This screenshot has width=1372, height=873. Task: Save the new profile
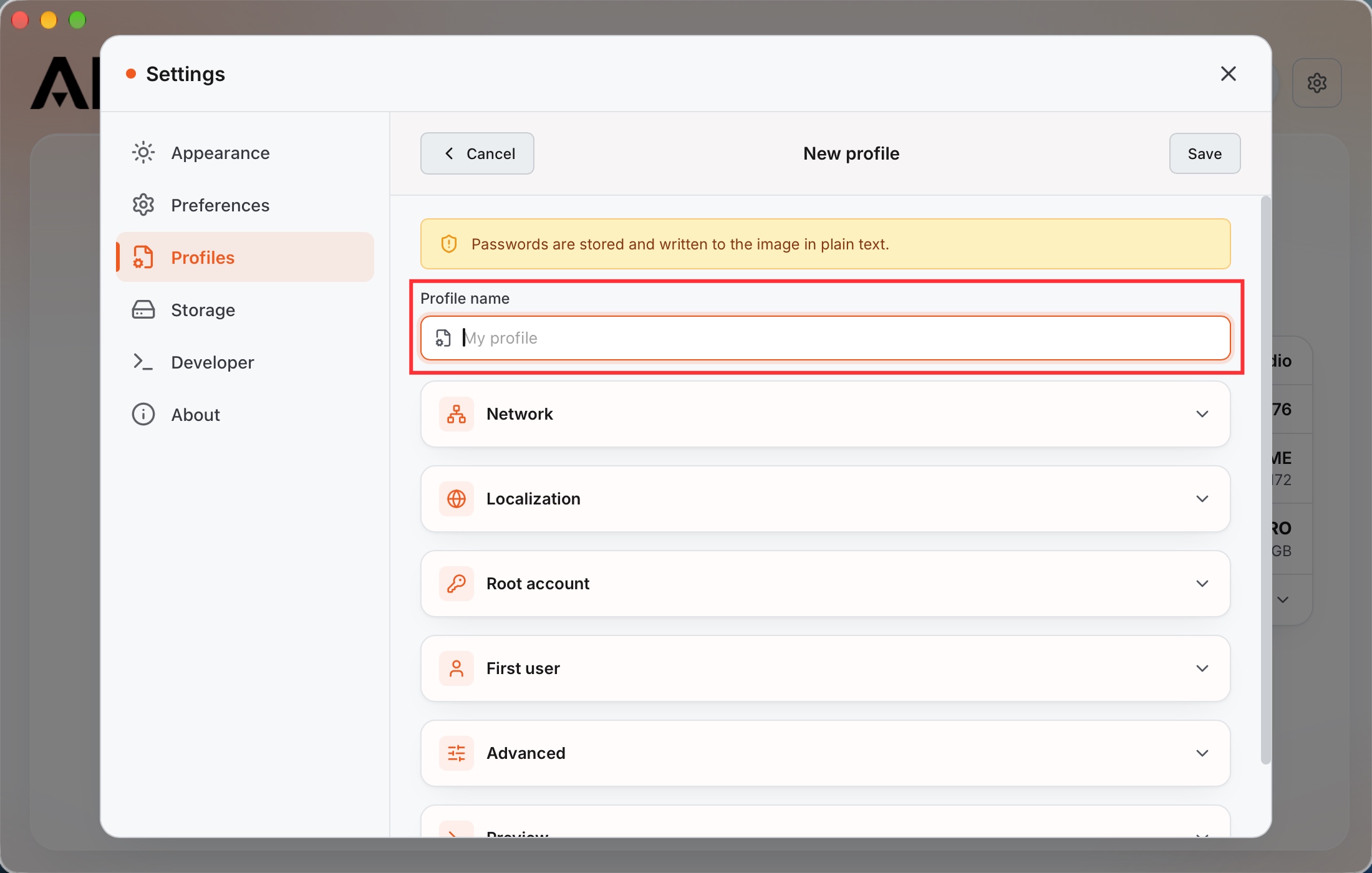(x=1204, y=153)
